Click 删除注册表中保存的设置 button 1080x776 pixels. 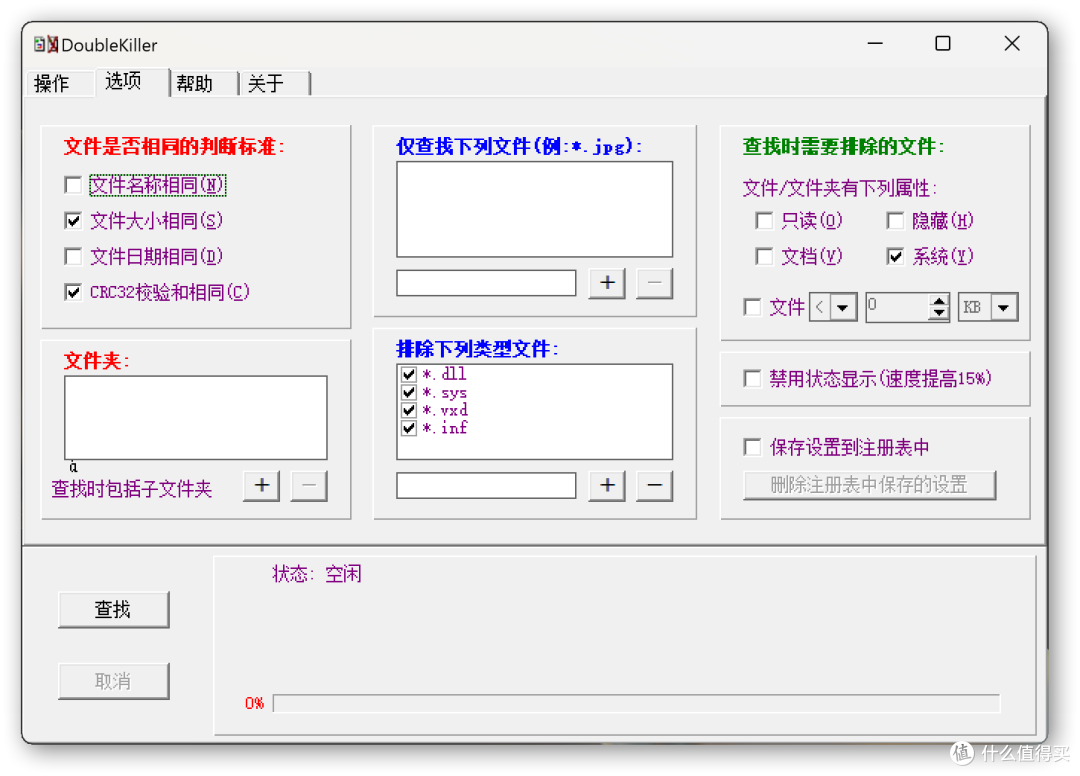pyautogui.click(x=869, y=485)
